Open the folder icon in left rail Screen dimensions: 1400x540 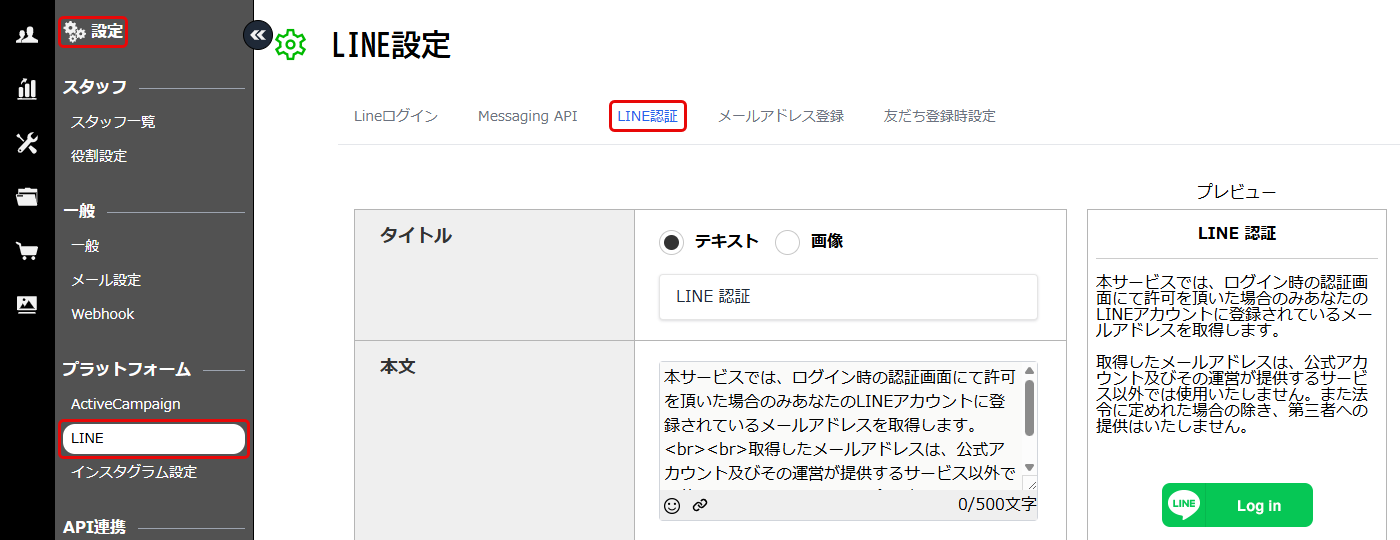click(27, 197)
